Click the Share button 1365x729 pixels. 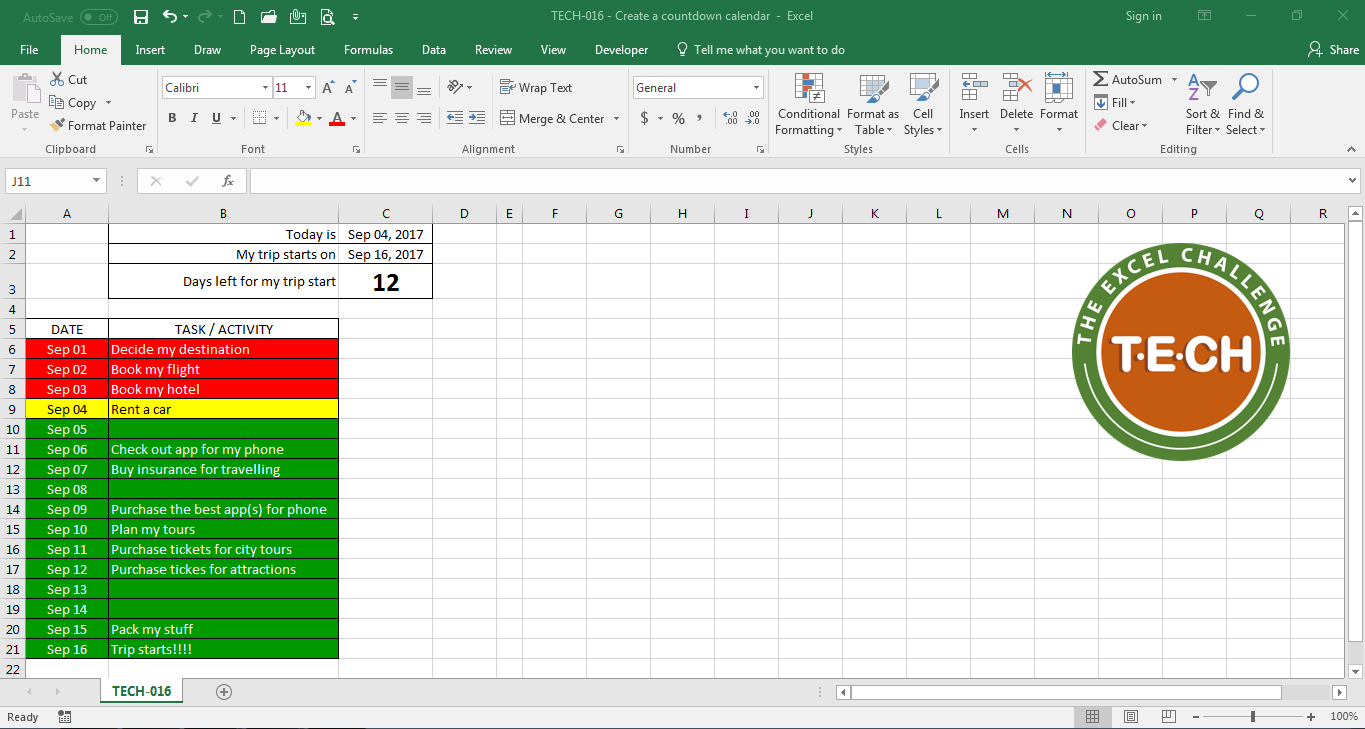click(x=1333, y=50)
